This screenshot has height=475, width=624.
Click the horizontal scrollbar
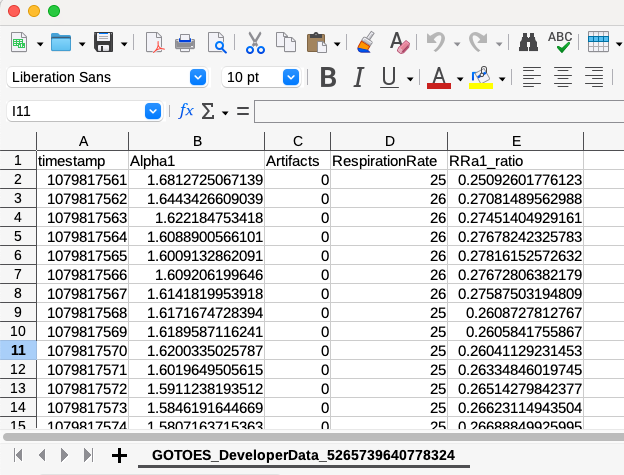pyautogui.click(x=314, y=437)
